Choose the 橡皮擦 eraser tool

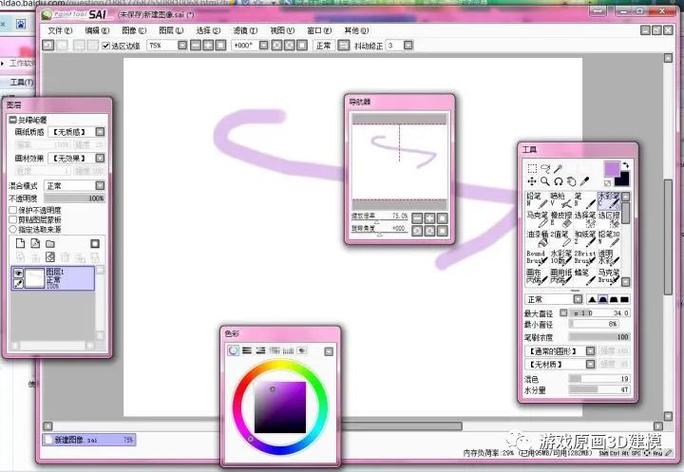[x=561, y=219]
